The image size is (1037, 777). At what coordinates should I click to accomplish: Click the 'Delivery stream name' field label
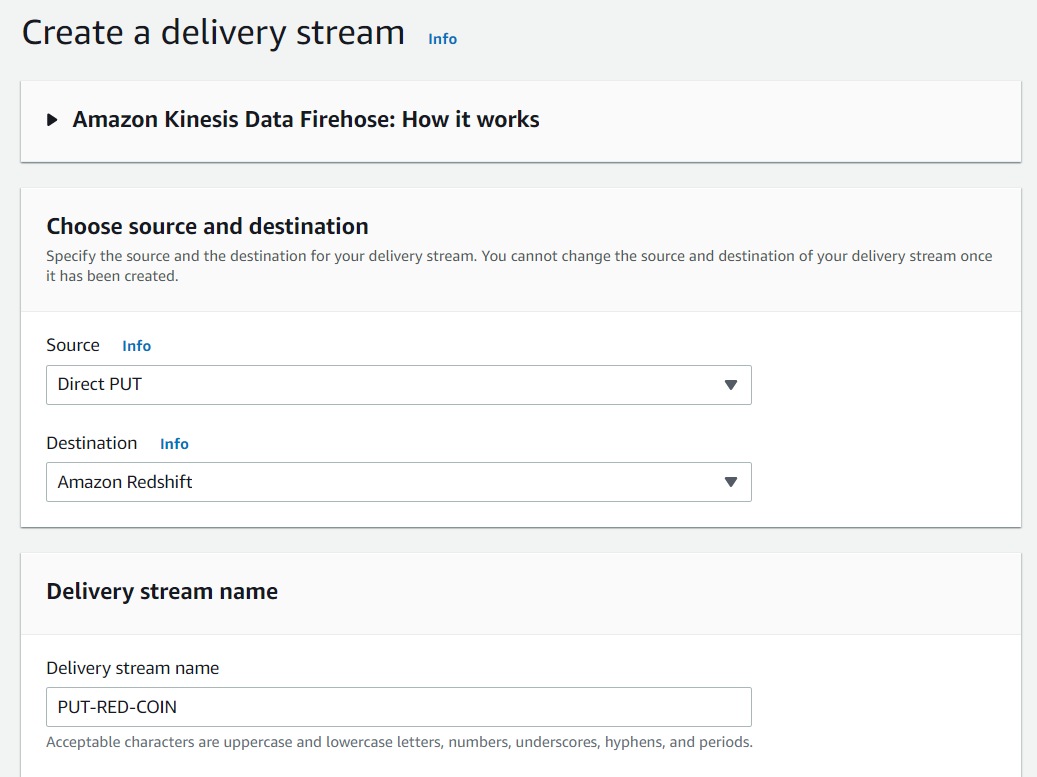click(x=133, y=668)
